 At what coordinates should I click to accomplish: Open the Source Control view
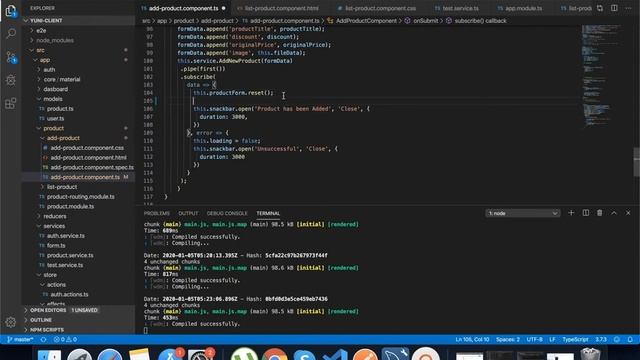(x=11, y=57)
